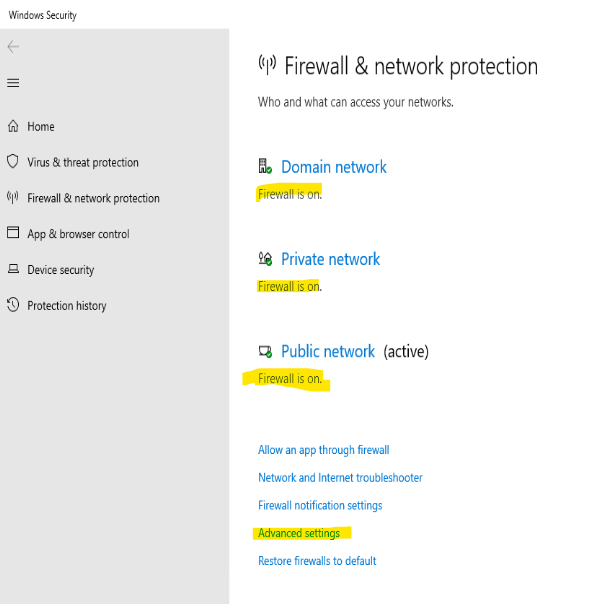Screen dimensions: 603x604
Task: Select Restore firewalls to default
Action: (317, 561)
